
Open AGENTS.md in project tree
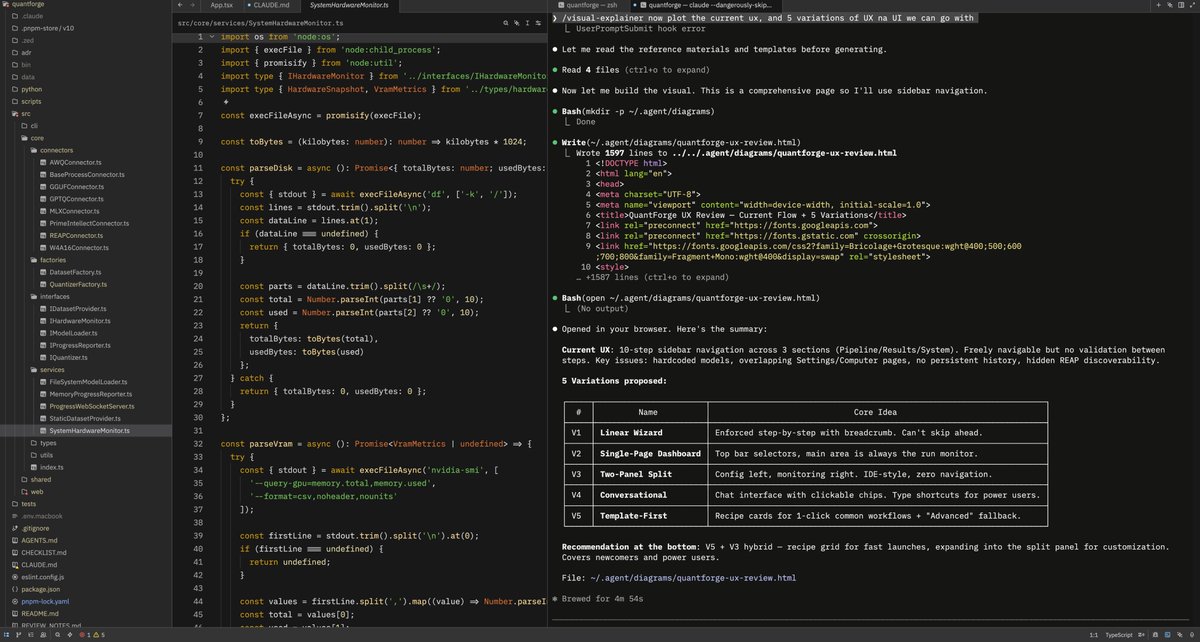click(41, 540)
